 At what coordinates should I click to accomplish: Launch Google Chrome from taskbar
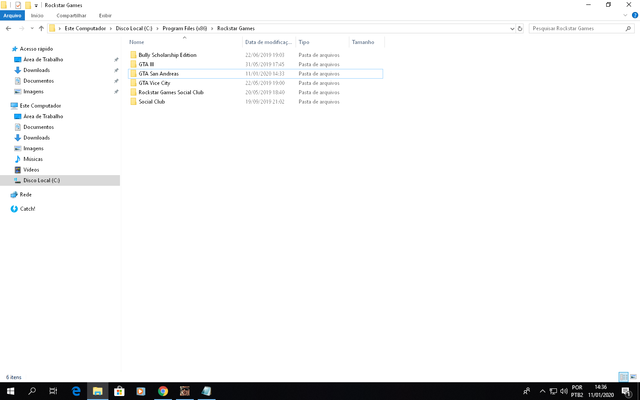pos(163,391)
